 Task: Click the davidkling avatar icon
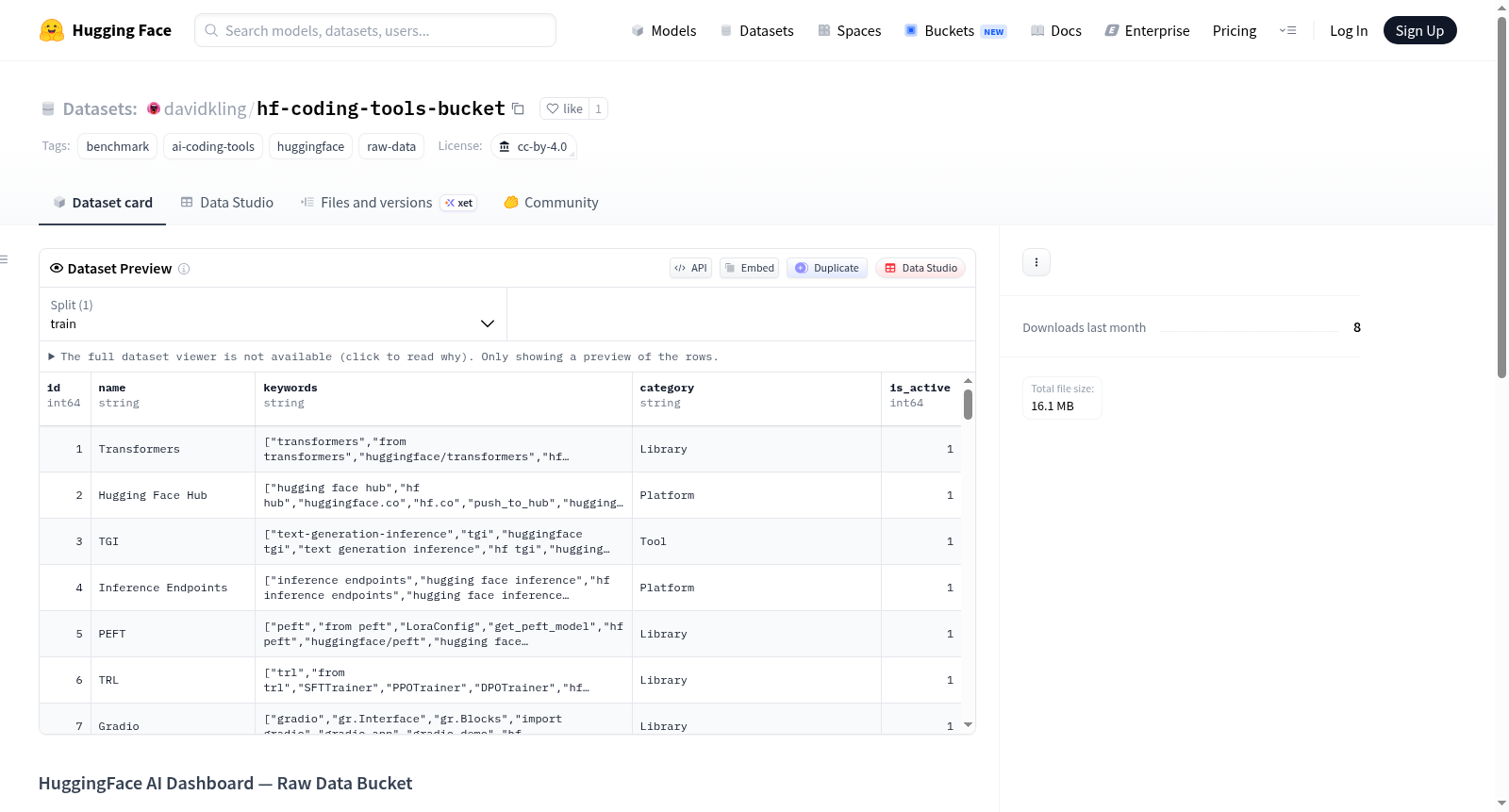[154, 108]
